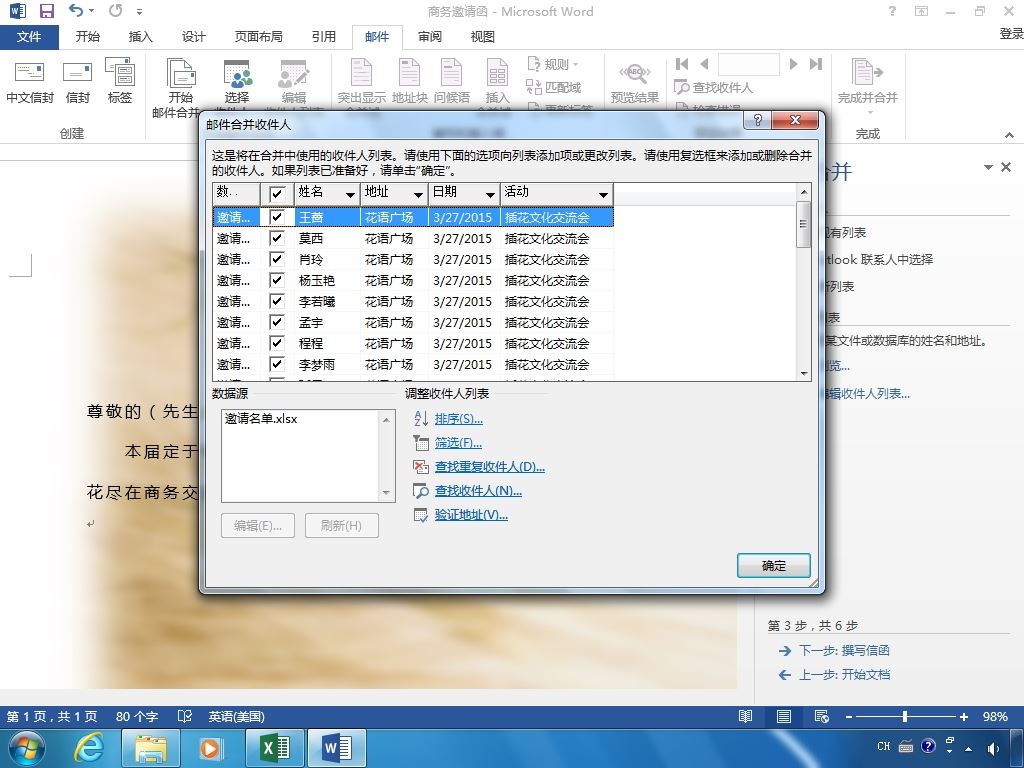Select 邀请名单.xlsx in data source list
The height and width of the screenshot is (768, 1024).
tap(261, 419)
